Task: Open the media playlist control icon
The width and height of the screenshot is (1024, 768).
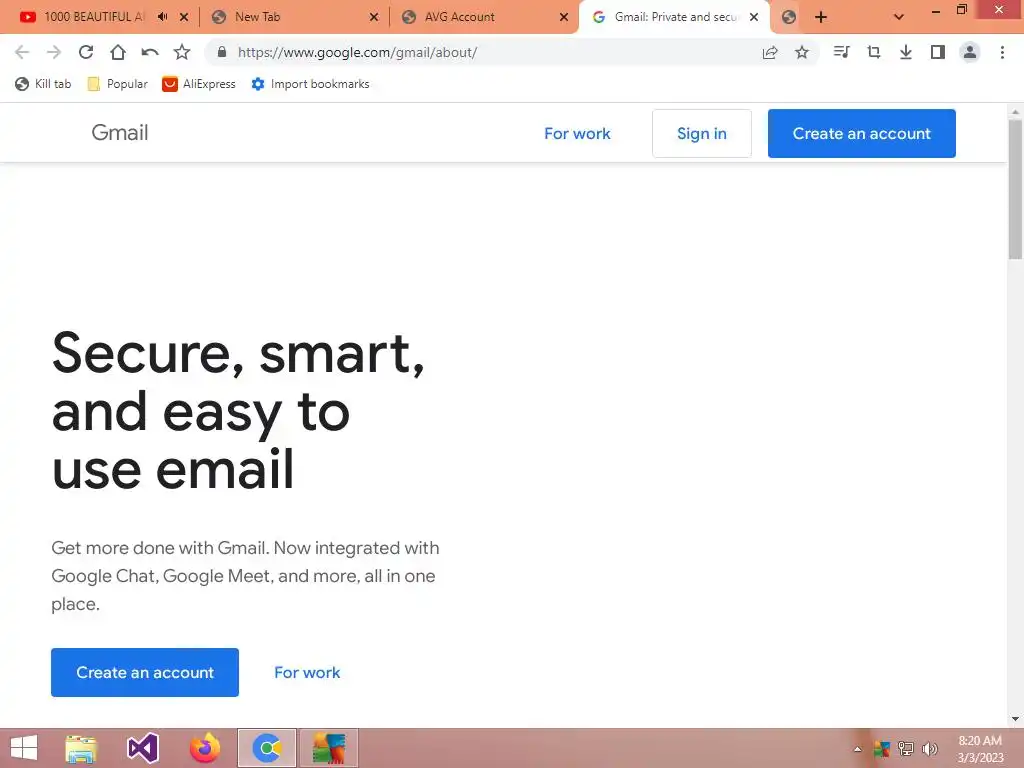Action: tap(841, 52)
